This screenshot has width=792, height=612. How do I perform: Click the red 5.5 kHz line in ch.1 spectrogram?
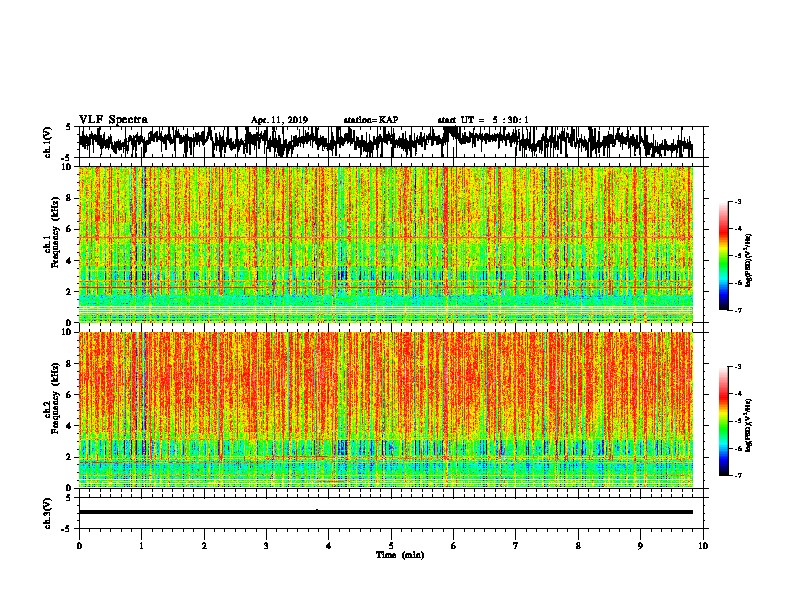[385, 238]
